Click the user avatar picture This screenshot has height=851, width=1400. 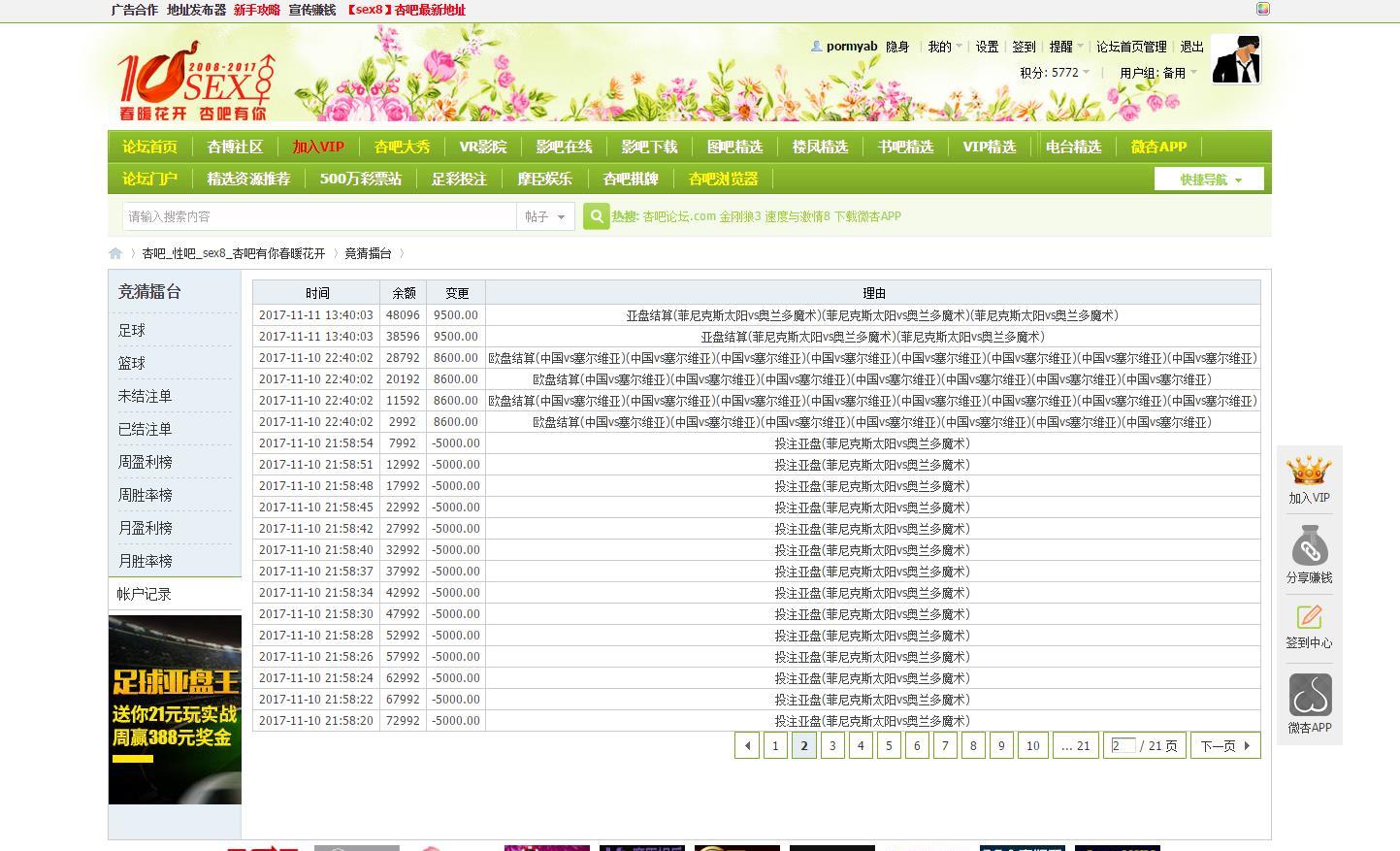point(1235,59)
